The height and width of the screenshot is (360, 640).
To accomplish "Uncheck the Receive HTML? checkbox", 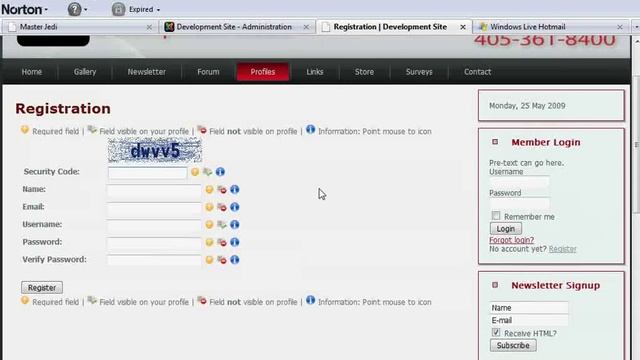I will (x=496, y=332).
